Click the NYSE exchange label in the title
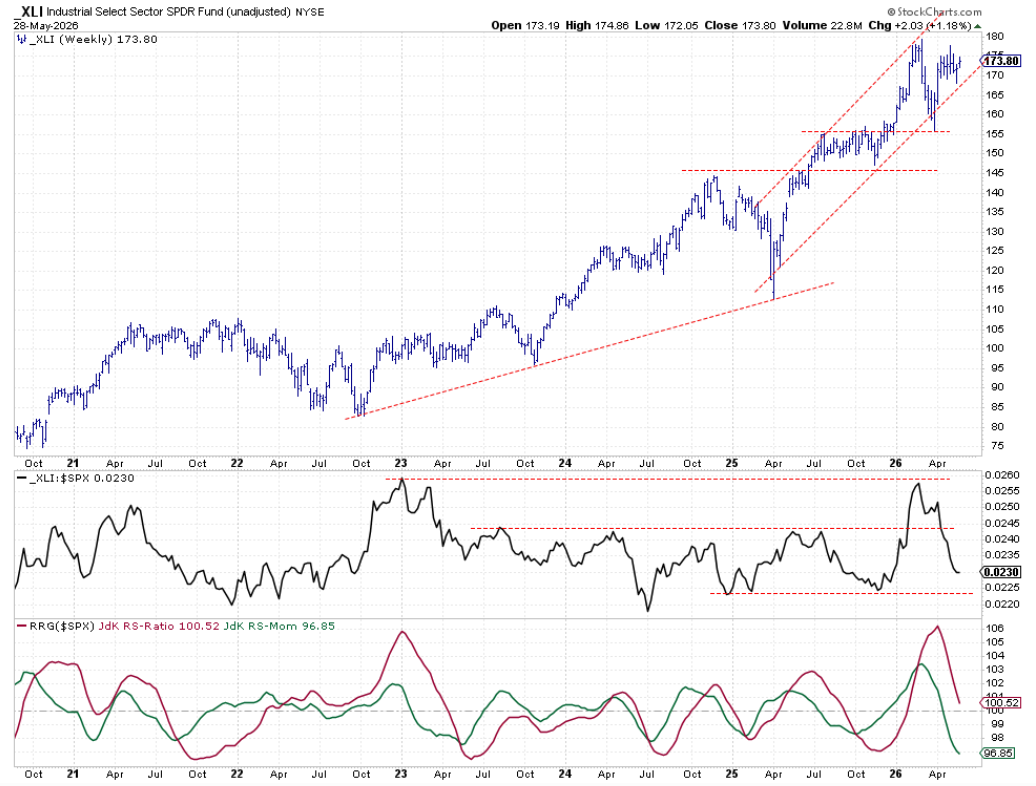1036x786 pixels. 310,12
